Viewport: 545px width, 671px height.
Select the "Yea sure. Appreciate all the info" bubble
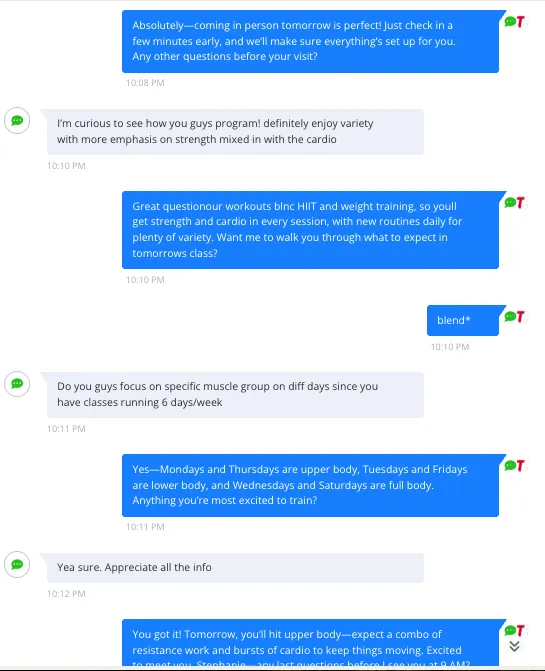pos(235,568)
